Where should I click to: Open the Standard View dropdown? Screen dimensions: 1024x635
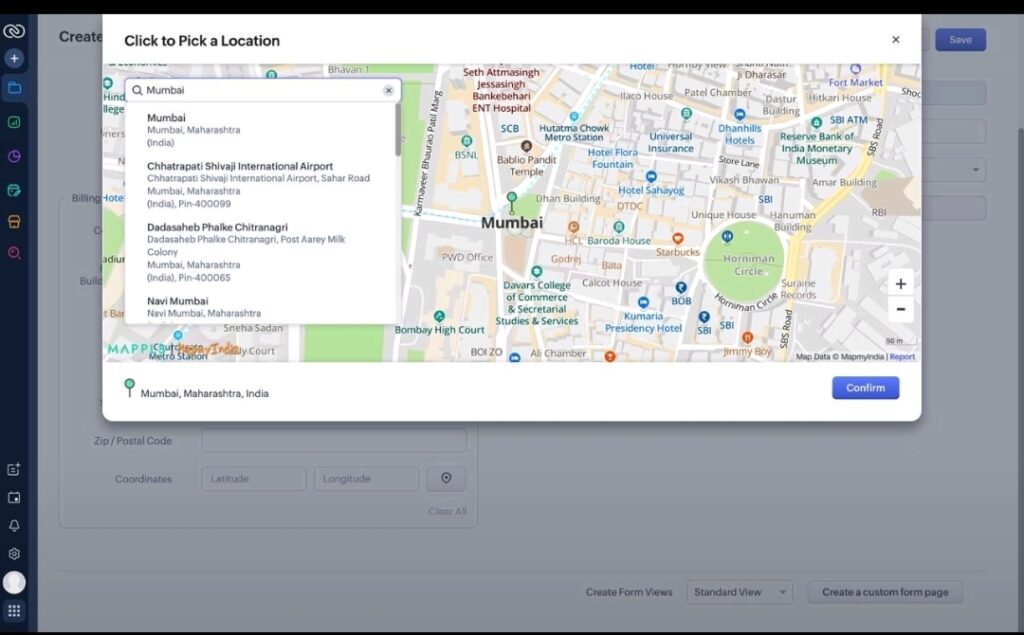point(739,592)
